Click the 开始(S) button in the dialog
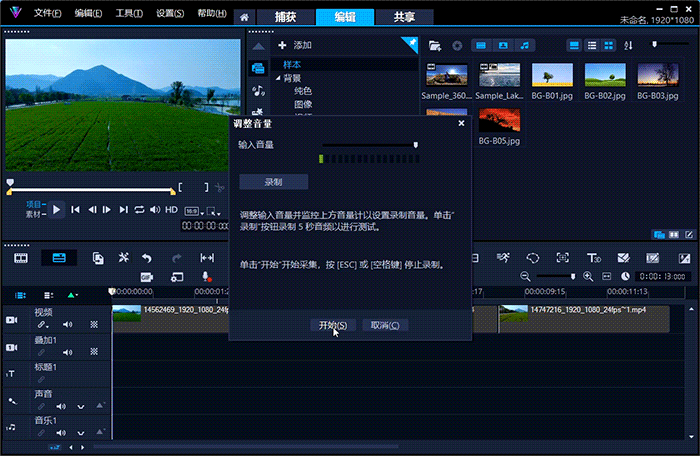Screen dimensions: 700x456 (x=333, y=325)
